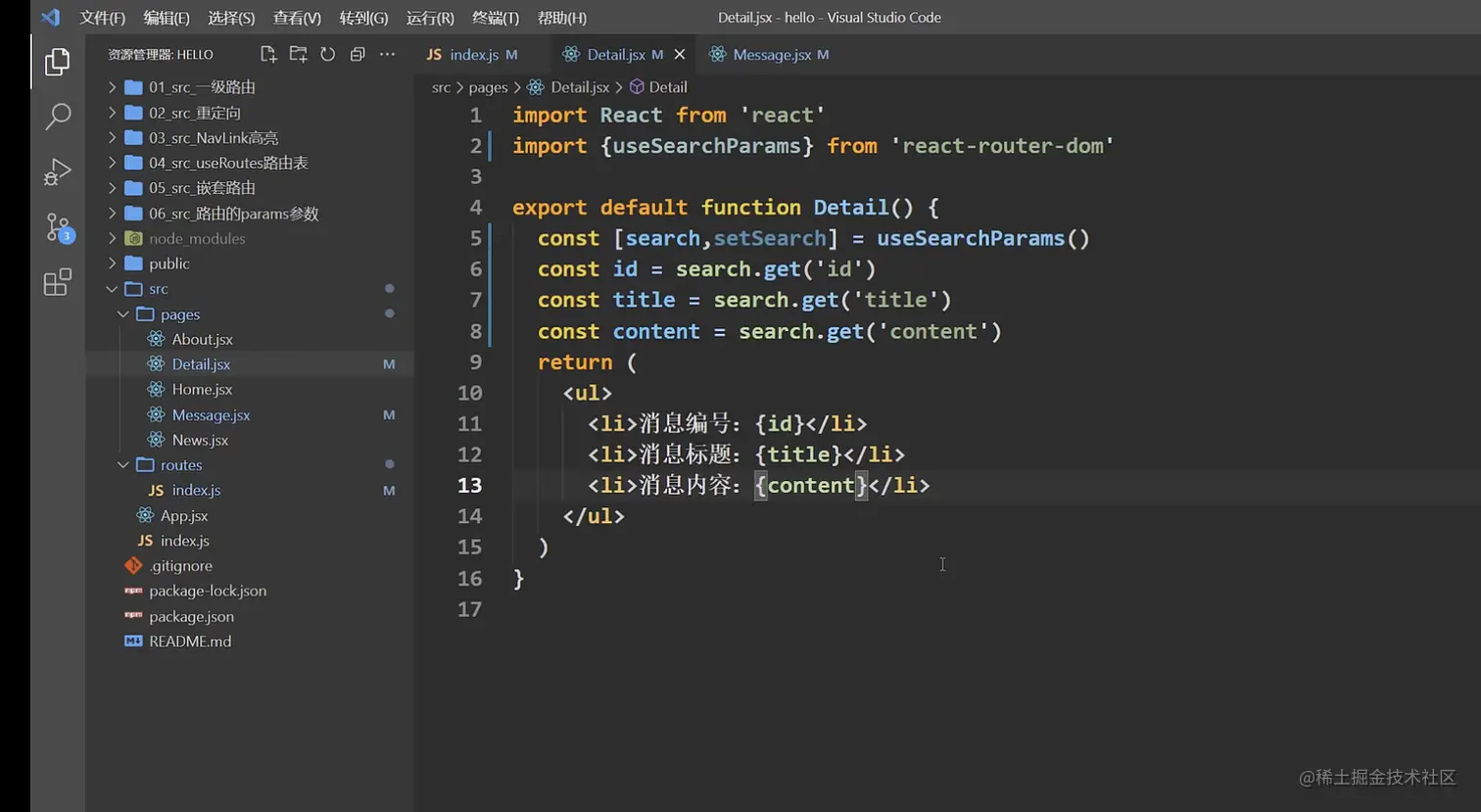Click setSearch in line 5
Viewport: 1481px width, 812px height.
pos(770,238)
